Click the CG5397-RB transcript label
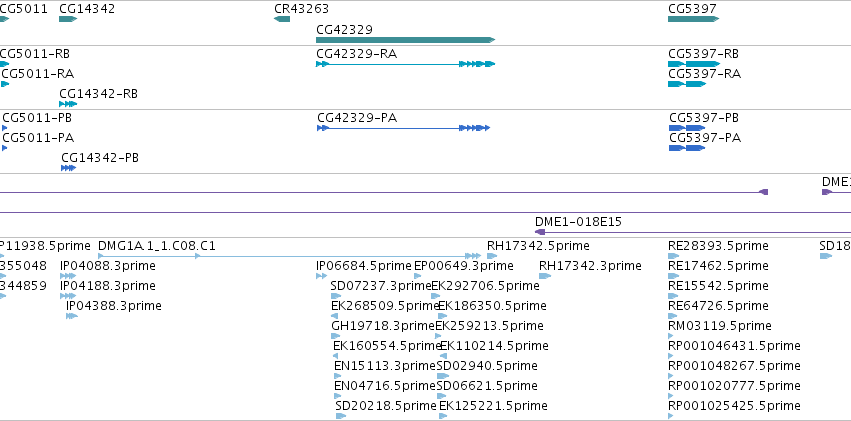The width and height of the screenshot is (851, 421). click(x=703, y=54)
